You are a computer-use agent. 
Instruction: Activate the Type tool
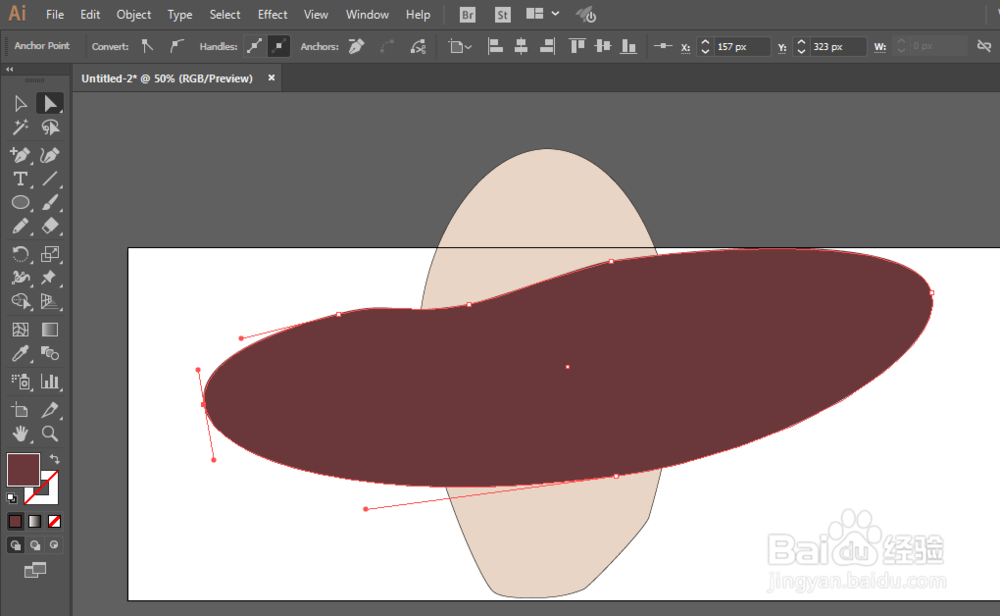click(x=20, y=179)
